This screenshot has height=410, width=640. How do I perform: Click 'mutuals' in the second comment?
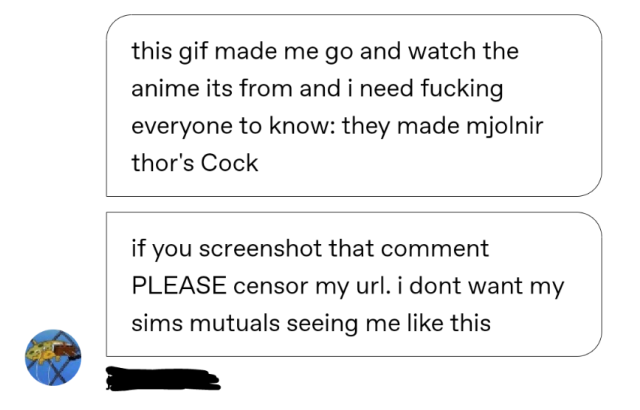coord(235,323)
